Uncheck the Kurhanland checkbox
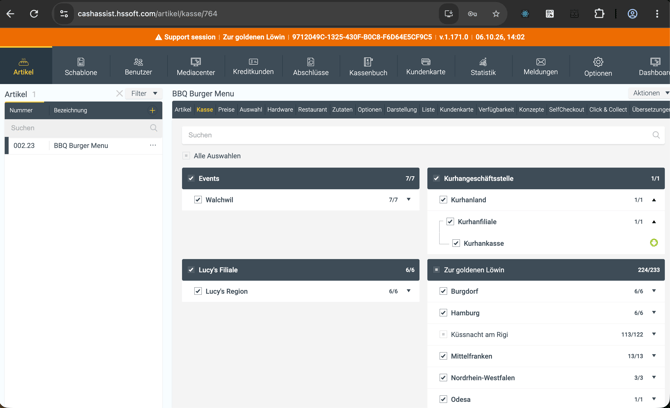 click(x=443, y=200)
